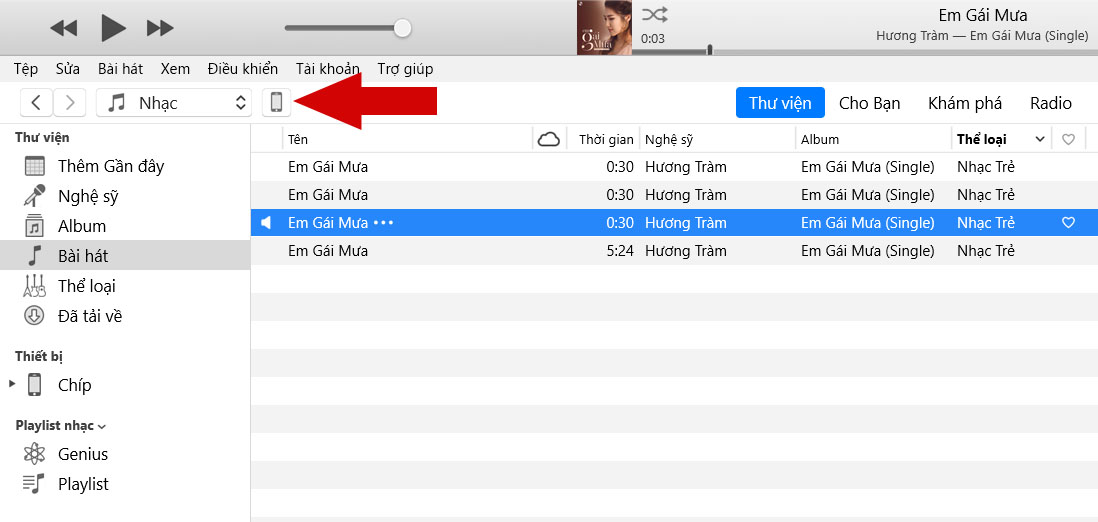This screenshot has width=1098, height=522.
Task: Click the Thư viện button
Action: (x=780, y=103)
